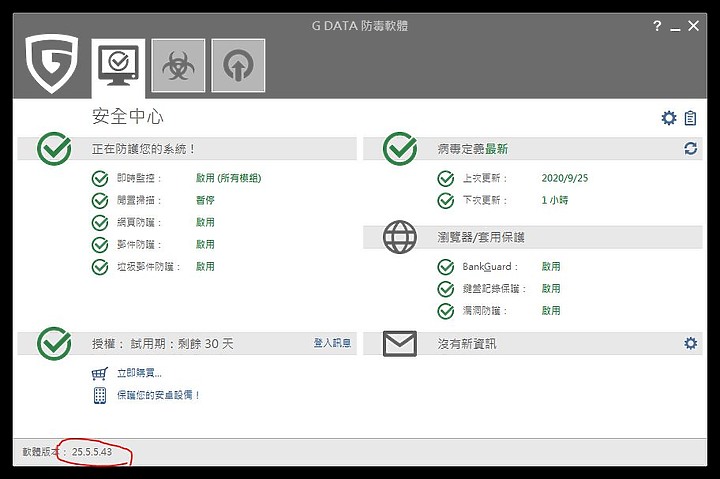
Task: Click the 網頁防護： label
Action: tap(139, 222)
